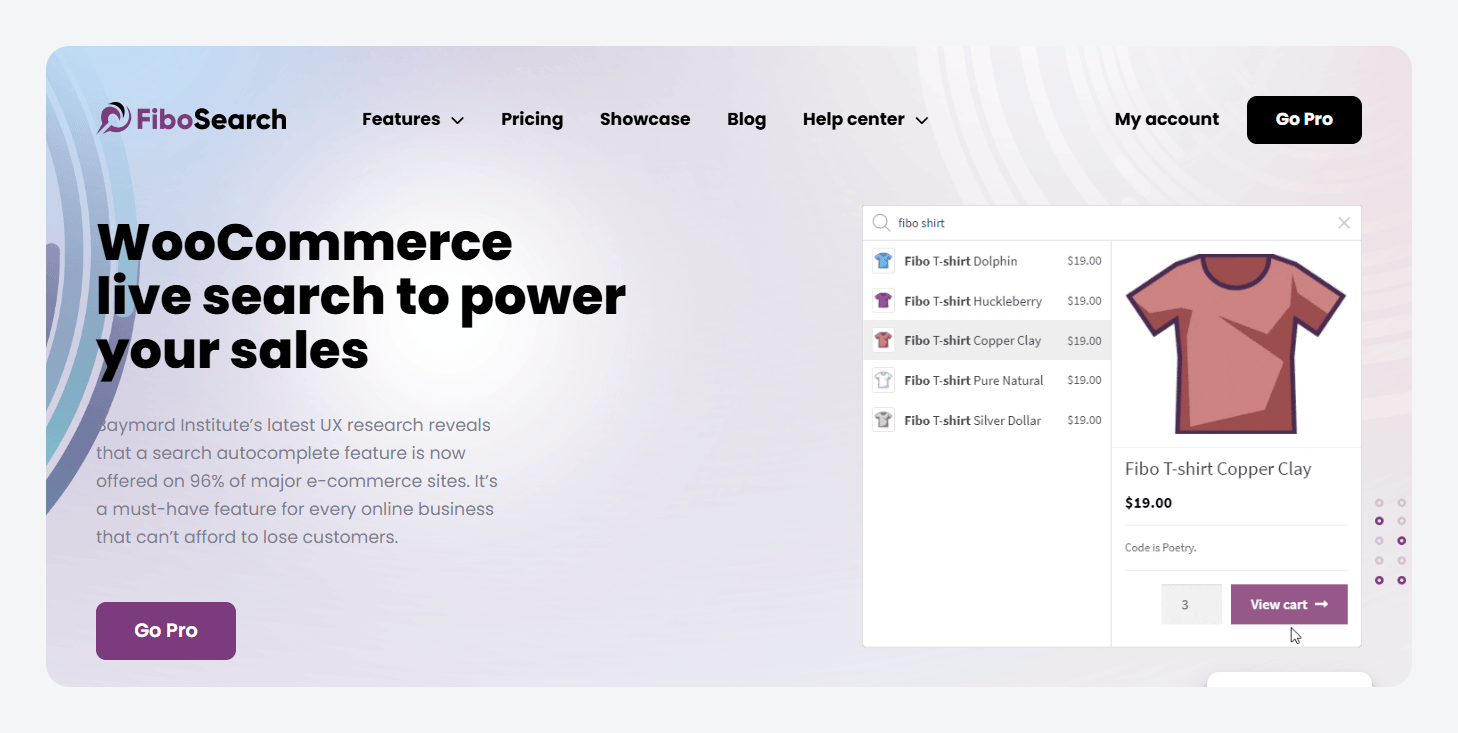
Task: Click the $19.00 price beside Dolphin
Action: click(1084, 261)
